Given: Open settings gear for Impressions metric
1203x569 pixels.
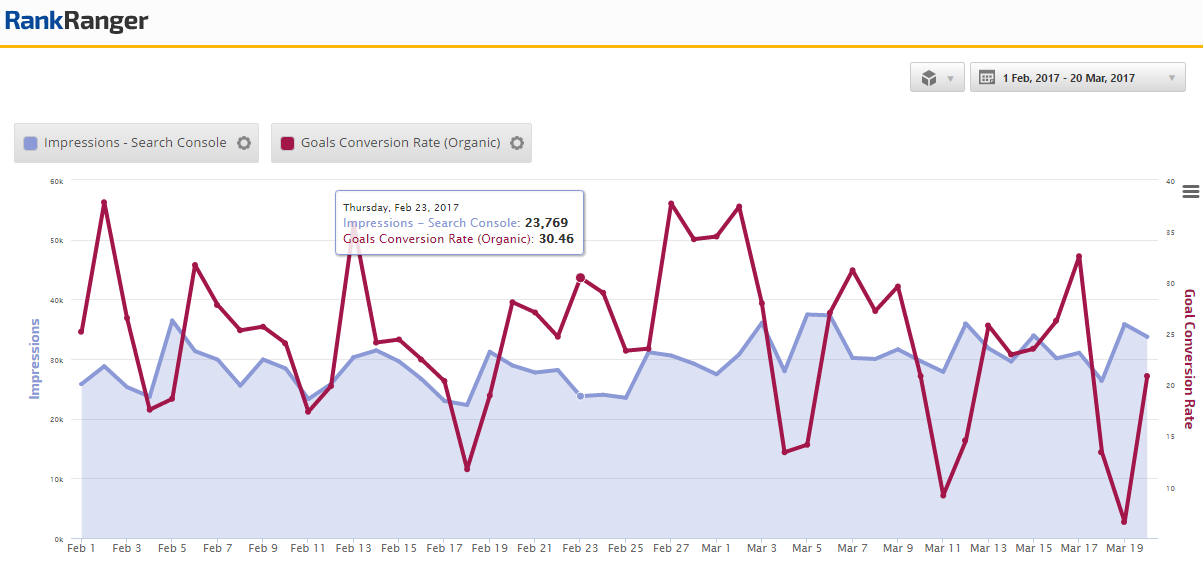Looking at the screenshot, I should pos(244,143).
